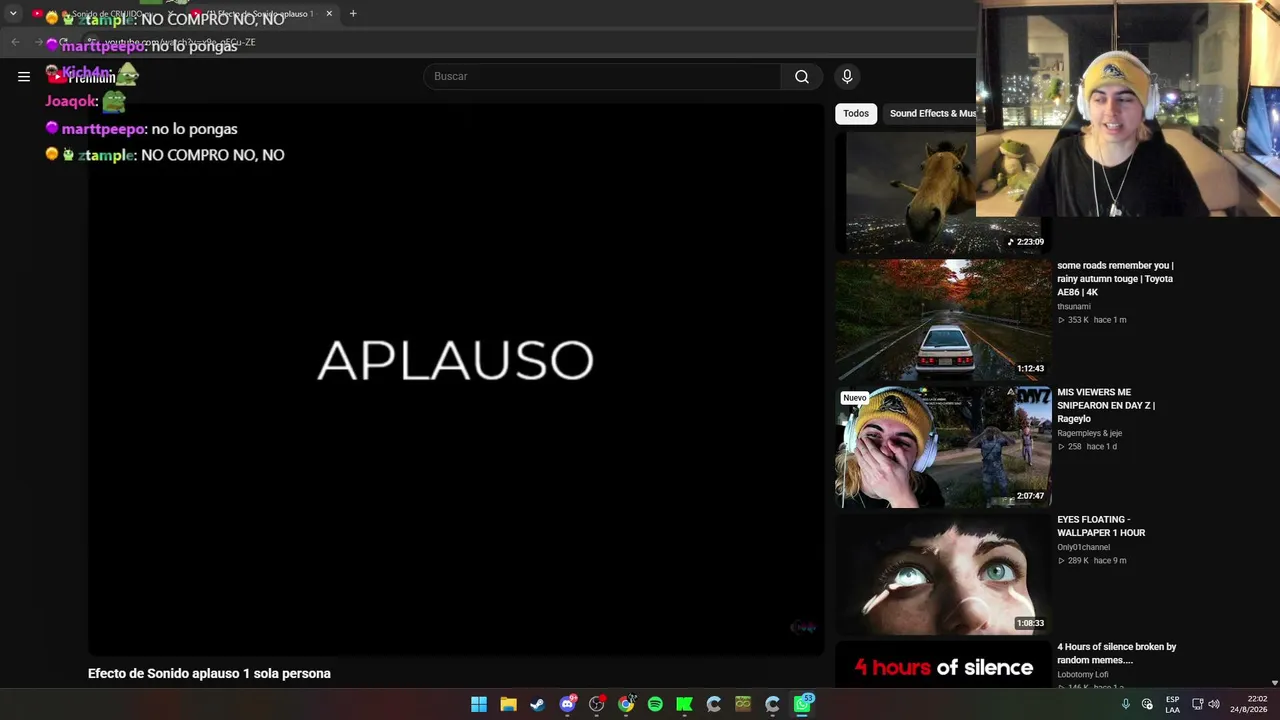Open the DayZ sniper video thumbnail
1280x720 pixels.
point(943,447)
